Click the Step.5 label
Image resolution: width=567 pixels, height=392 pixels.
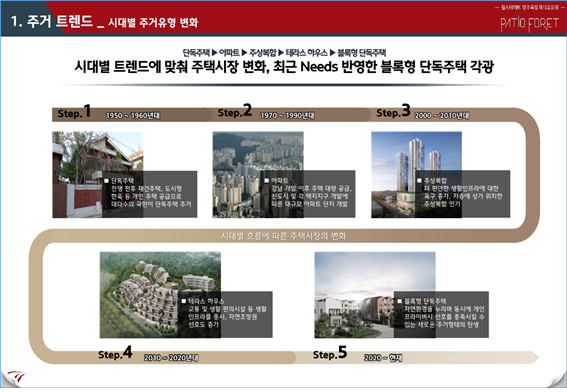tap(330, 353)
